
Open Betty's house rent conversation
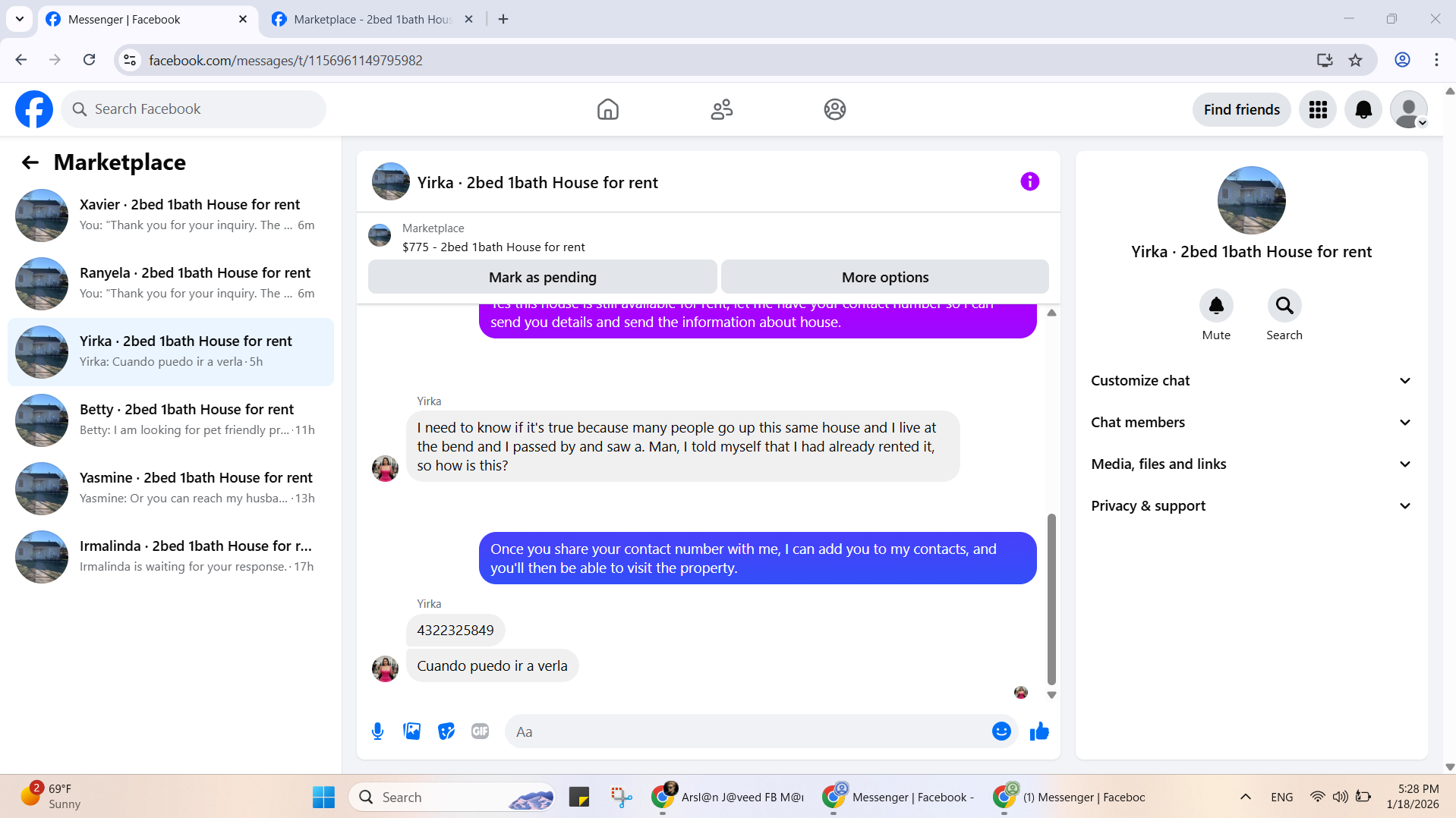[171, 420]
